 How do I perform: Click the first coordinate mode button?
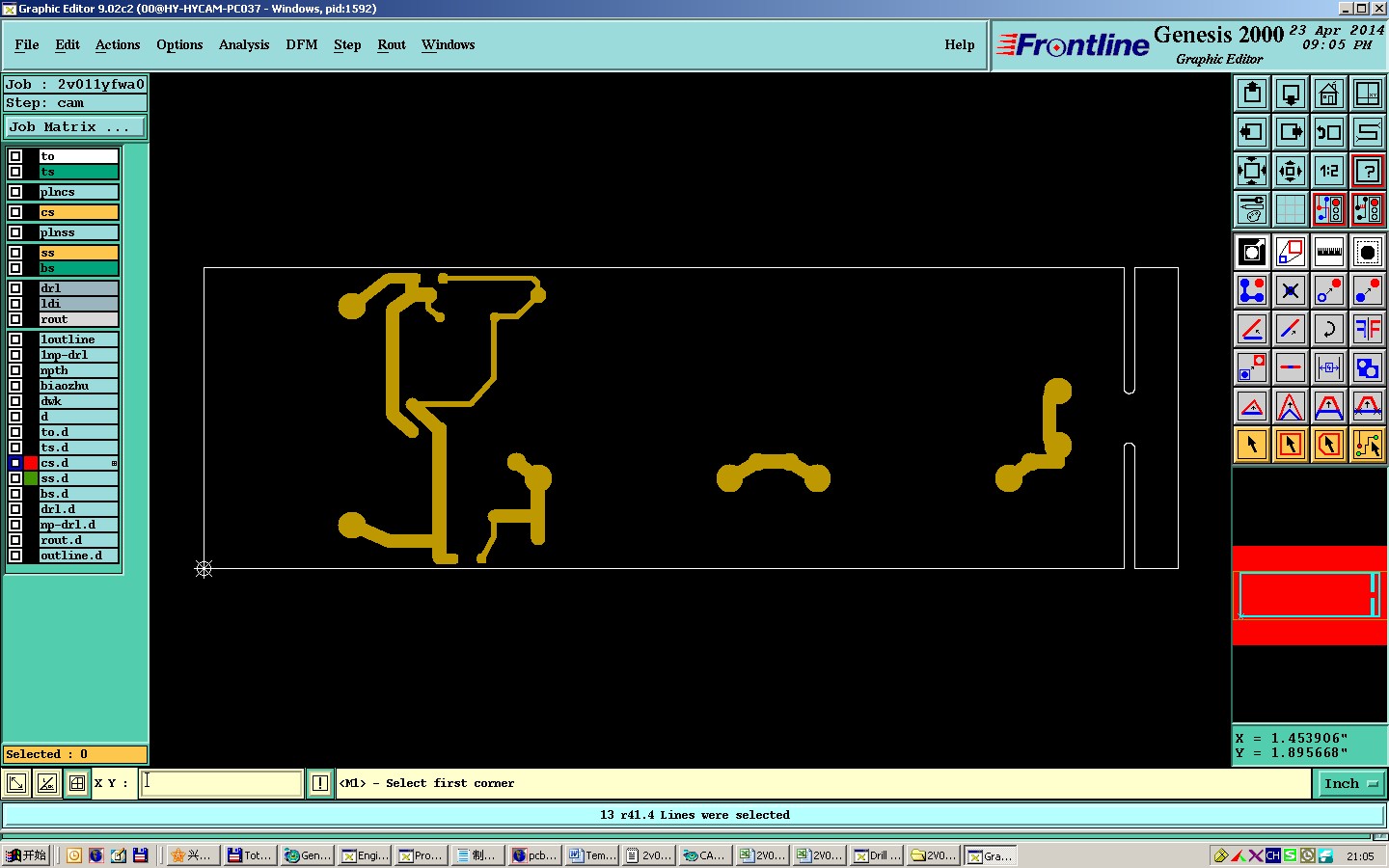point(16,783)
